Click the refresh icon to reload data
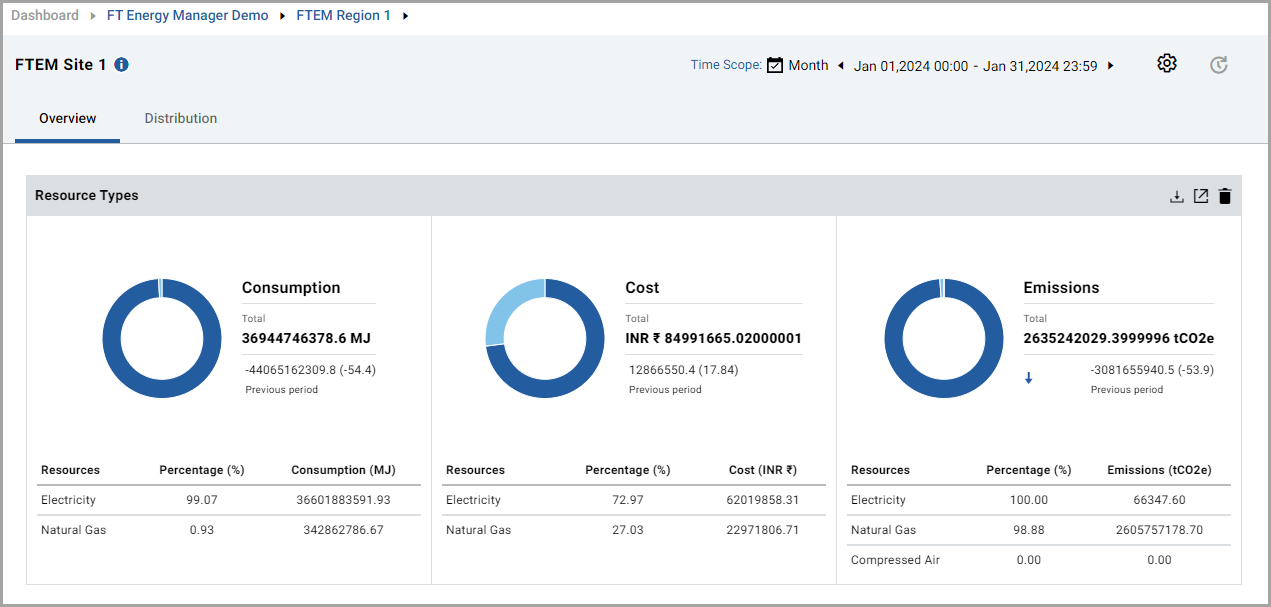Image resolution: width=1271 pixels, height=607 pixels. tap(1218, 64)
